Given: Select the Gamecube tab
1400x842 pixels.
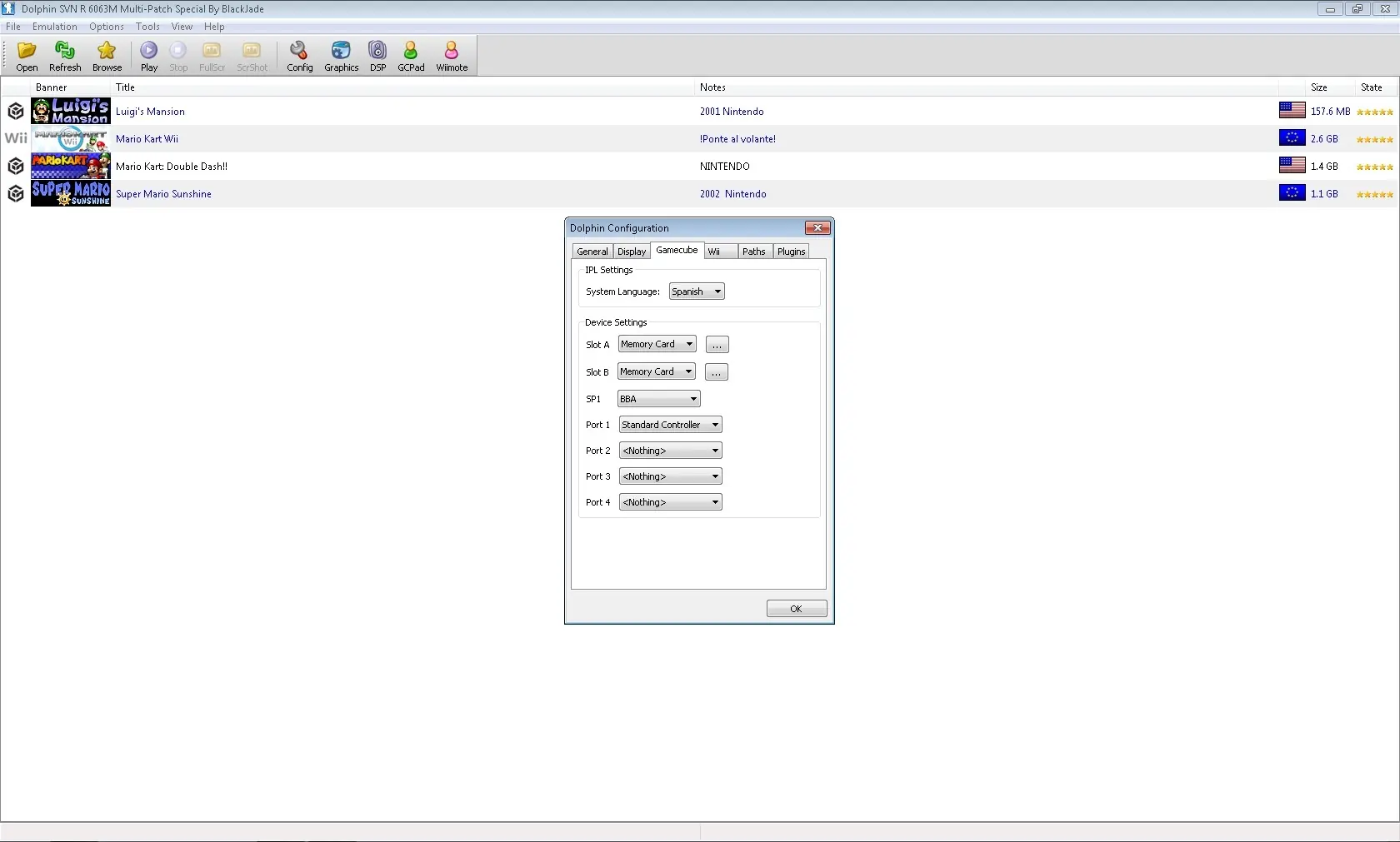Looking at the screenshot, I should click(677, 250).
